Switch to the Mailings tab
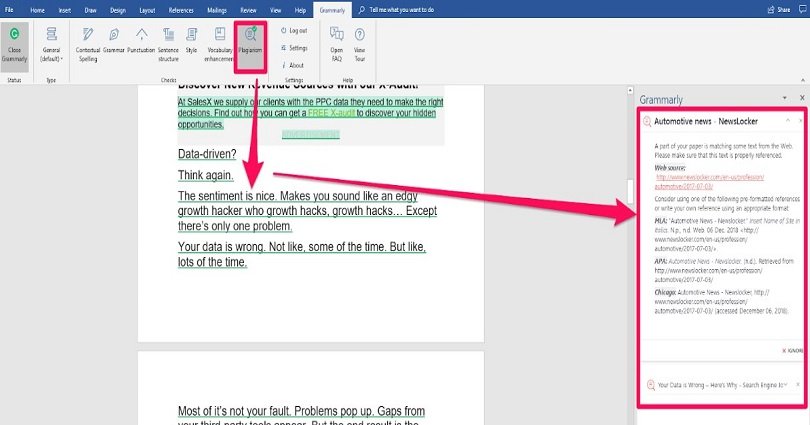Viewport: 810px width, 425px height. pos(217,10)
